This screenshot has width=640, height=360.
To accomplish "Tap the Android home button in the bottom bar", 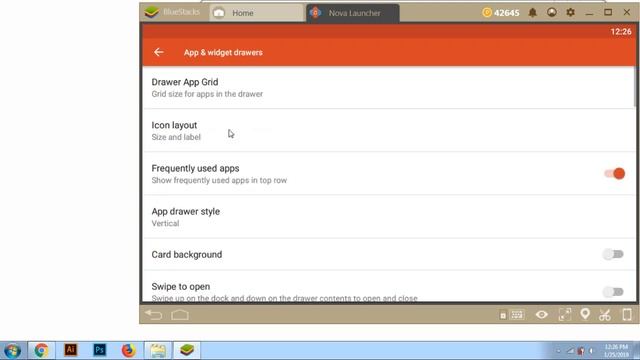I will 180,315.
